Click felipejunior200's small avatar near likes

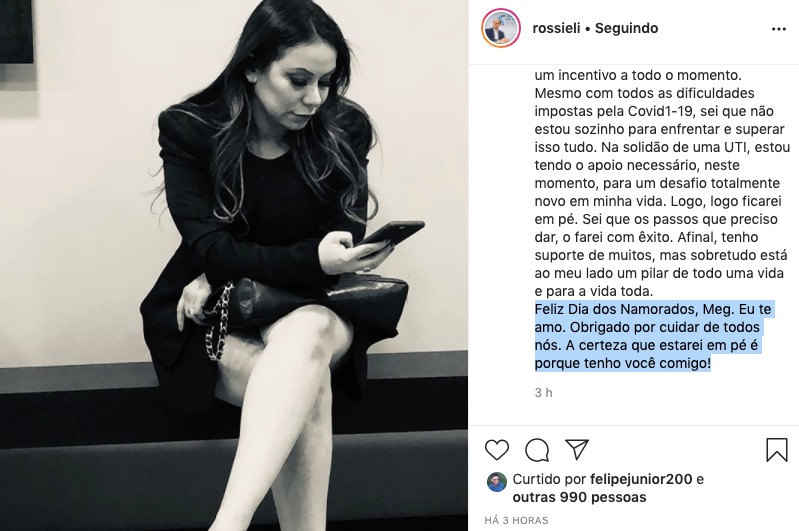(x=497, y=482)
